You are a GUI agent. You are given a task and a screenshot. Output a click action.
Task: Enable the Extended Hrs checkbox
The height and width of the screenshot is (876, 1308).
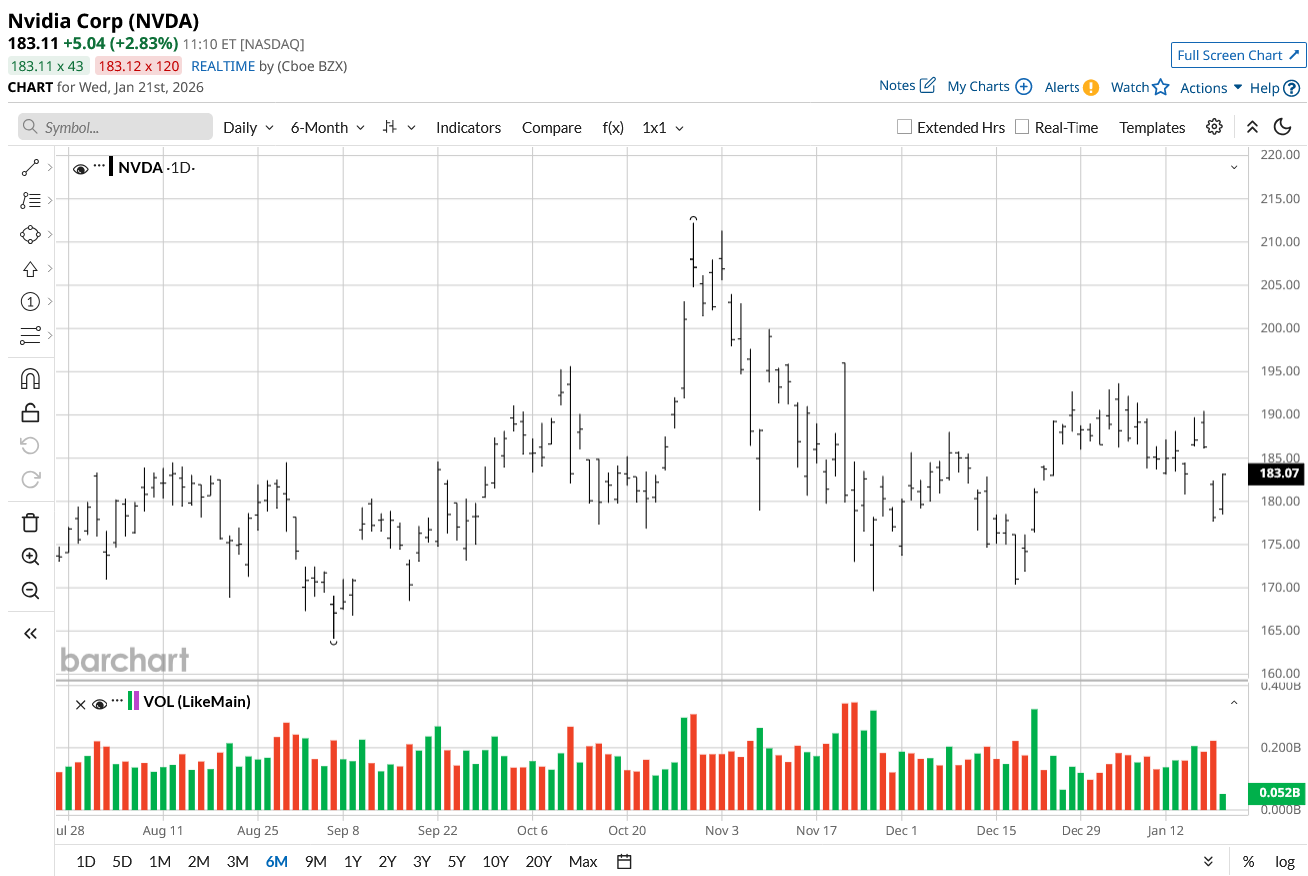904,127
